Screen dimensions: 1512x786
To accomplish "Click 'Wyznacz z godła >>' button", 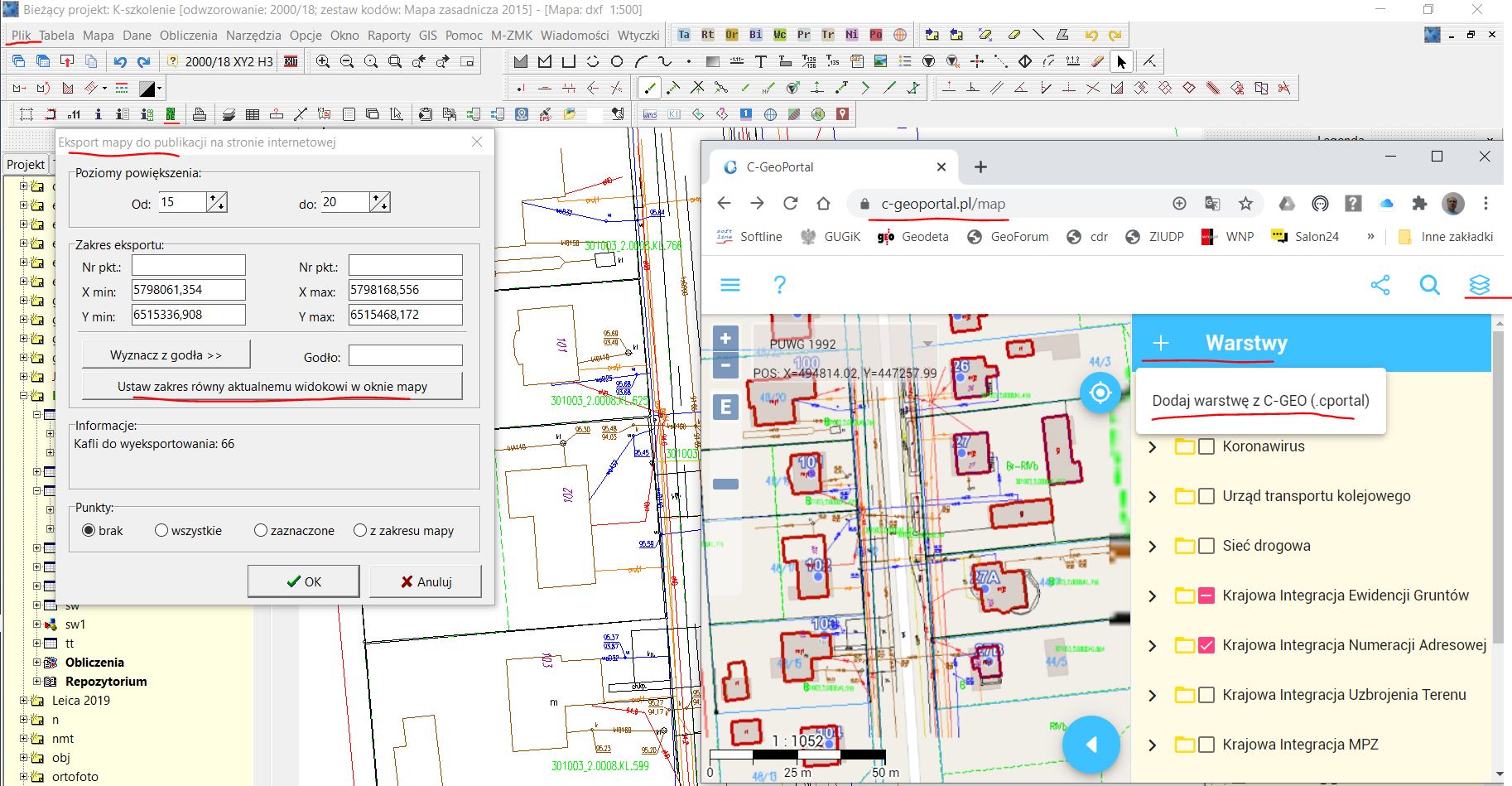I will point(166,354).
